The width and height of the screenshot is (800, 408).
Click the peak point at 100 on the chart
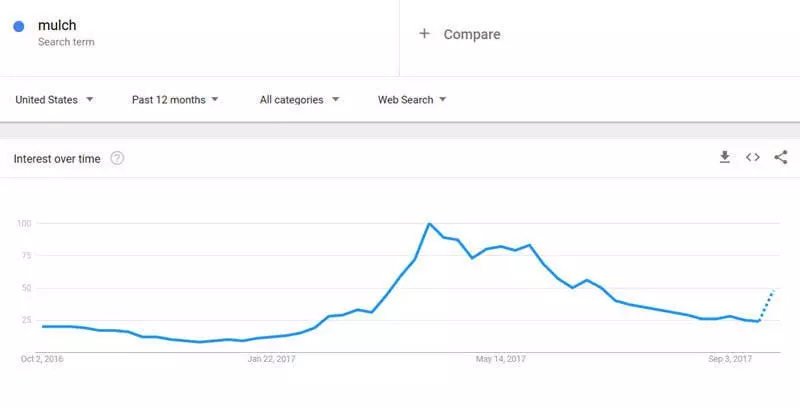point(429,223)
